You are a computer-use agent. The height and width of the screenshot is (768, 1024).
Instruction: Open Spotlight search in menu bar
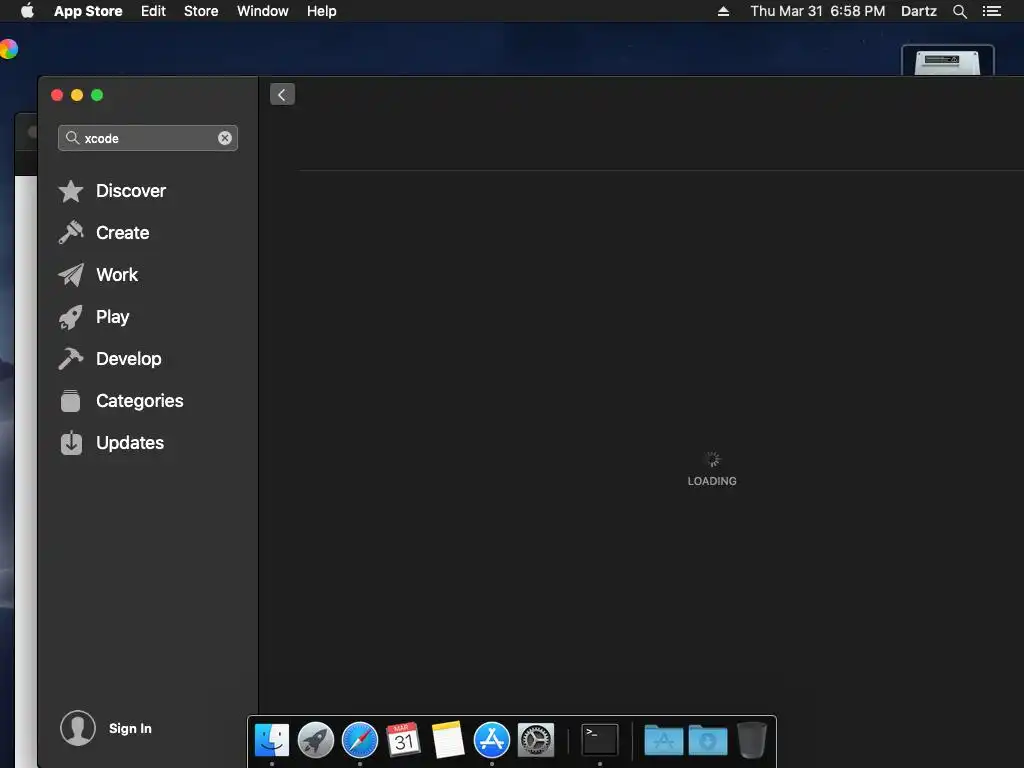click(x=959, y=11)
